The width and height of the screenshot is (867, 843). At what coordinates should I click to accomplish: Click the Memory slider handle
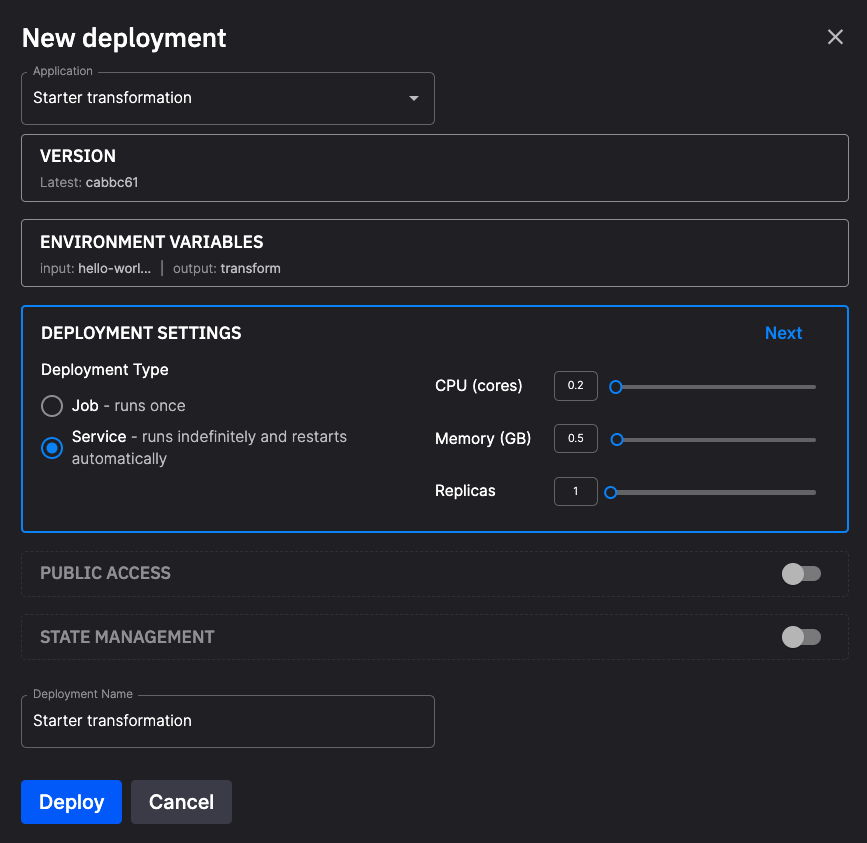(617, 439)
